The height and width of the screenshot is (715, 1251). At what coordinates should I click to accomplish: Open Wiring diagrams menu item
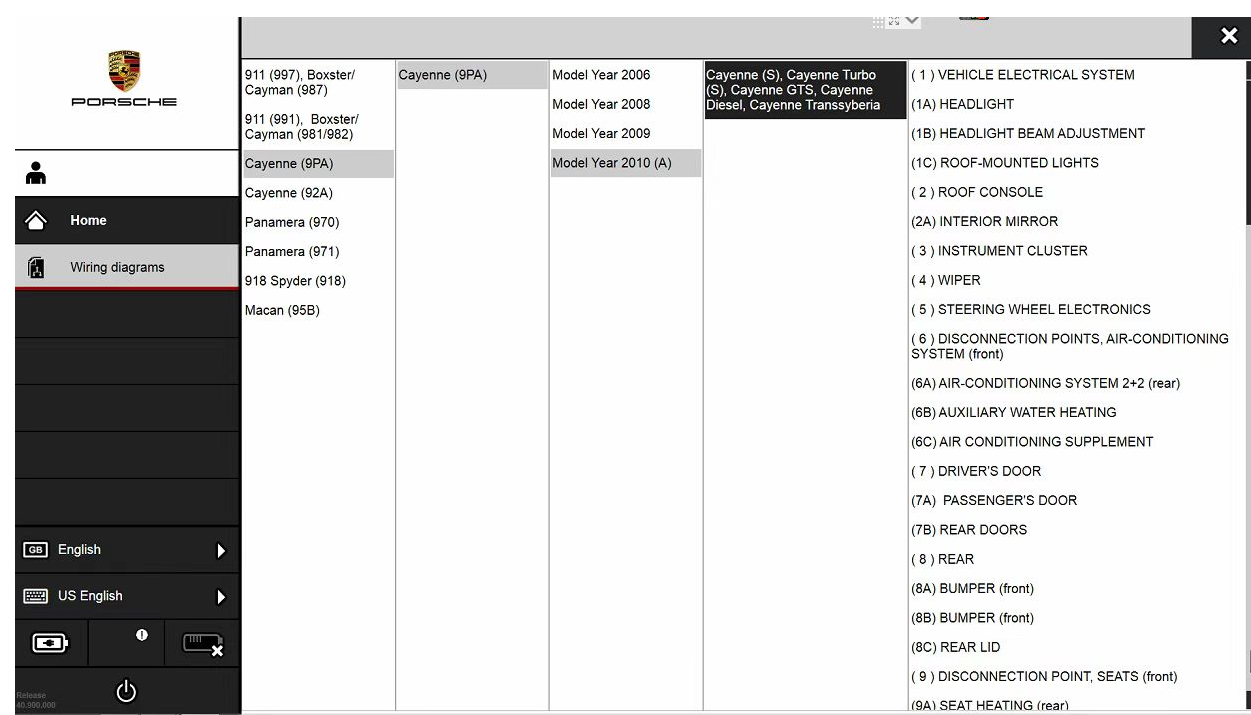[117, 267]
